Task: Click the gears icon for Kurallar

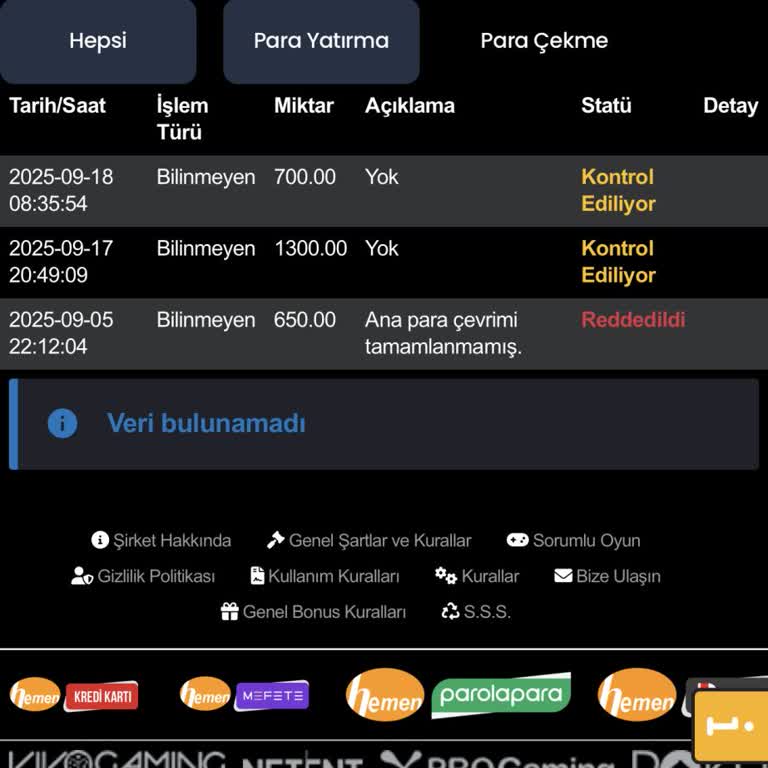Action: pos(446,576)
